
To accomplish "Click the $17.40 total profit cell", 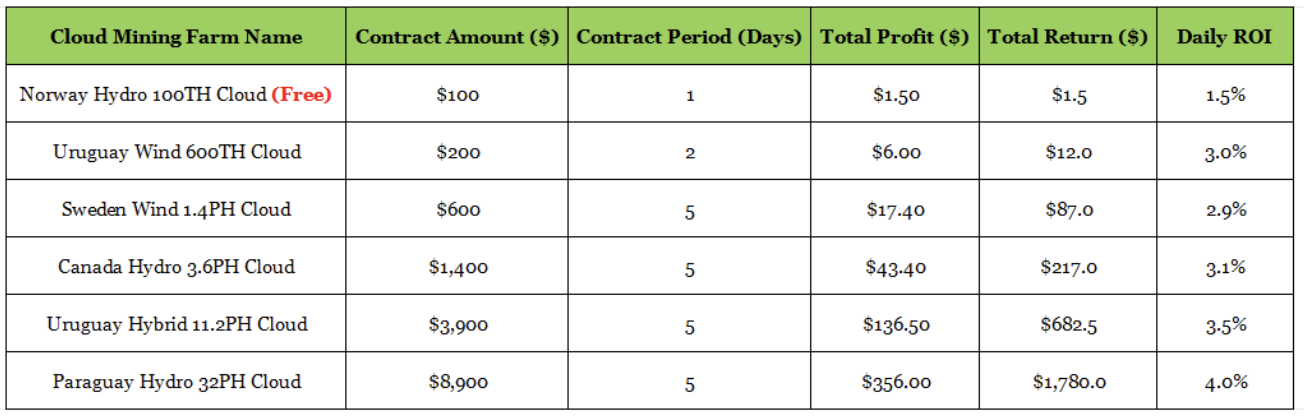I will [x=895, y=210].
